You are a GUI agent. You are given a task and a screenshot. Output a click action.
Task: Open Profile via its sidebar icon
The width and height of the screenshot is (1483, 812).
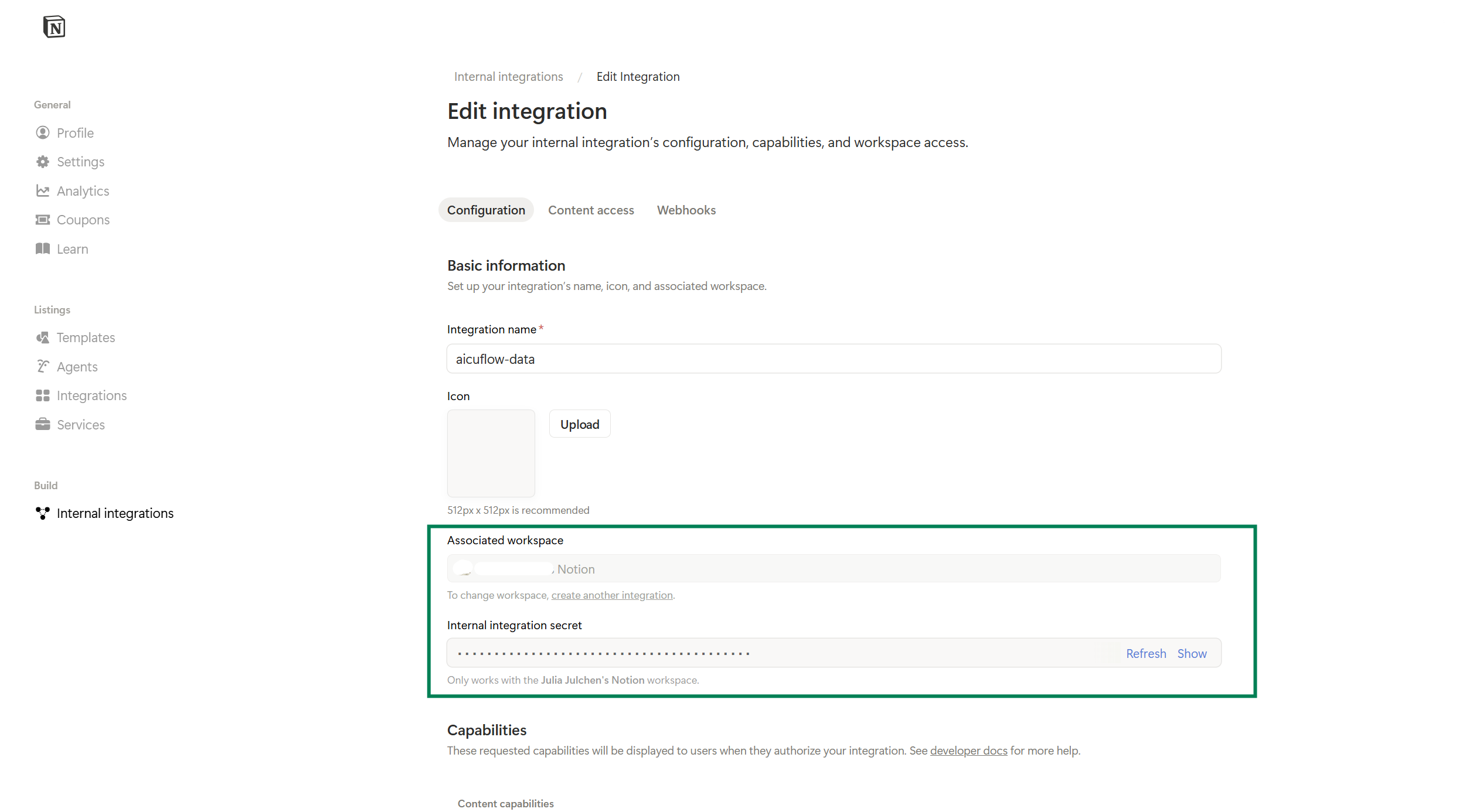point(42,133)
